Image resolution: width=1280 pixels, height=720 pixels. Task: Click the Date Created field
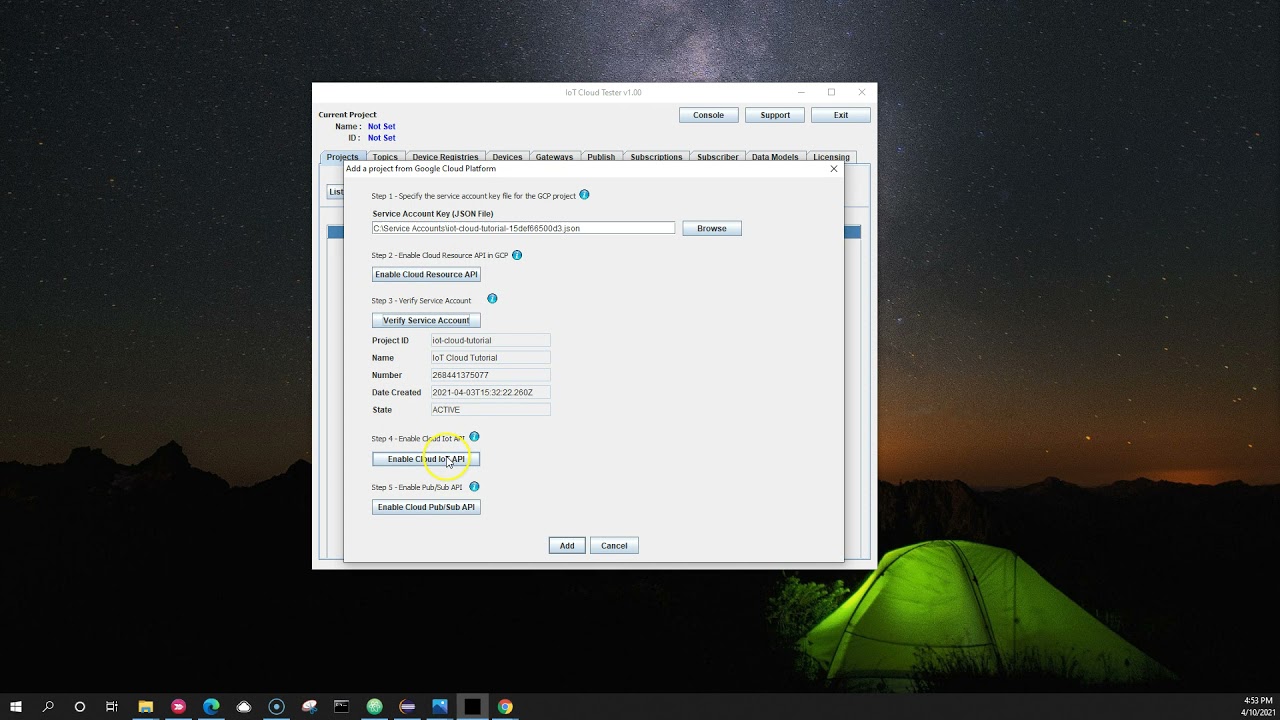490,392
